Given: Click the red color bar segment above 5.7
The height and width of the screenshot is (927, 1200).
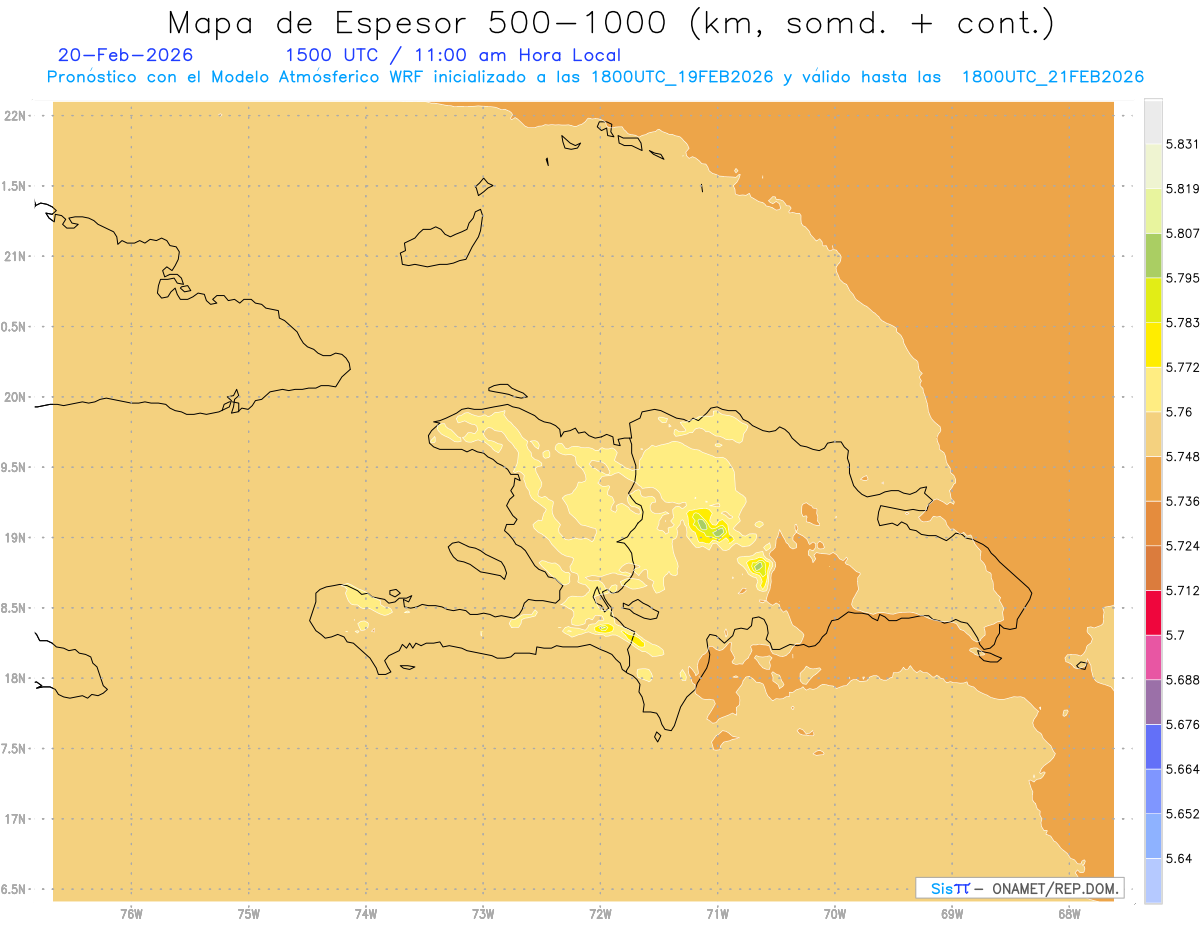Looking at the screenshot, I should pos(1153,613).
